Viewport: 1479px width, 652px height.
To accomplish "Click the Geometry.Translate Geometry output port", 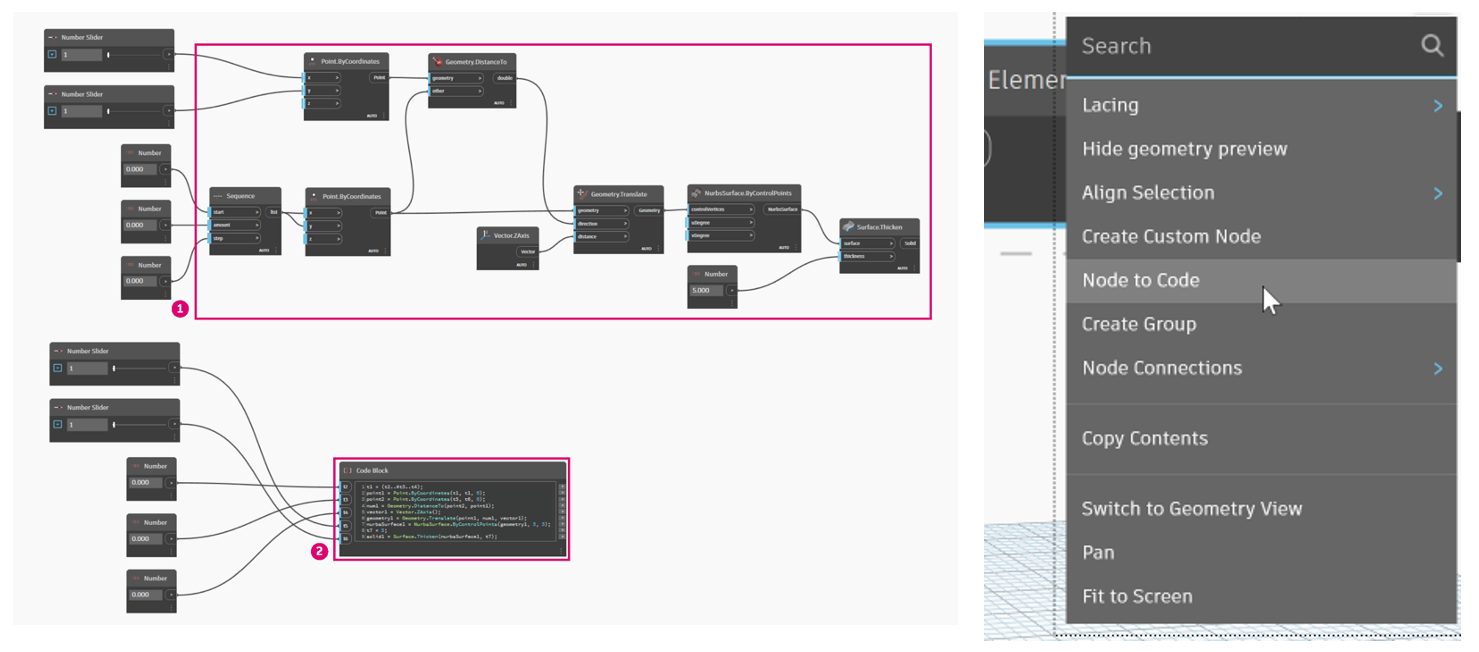I will pyautogui.click(x=648, y=211).
